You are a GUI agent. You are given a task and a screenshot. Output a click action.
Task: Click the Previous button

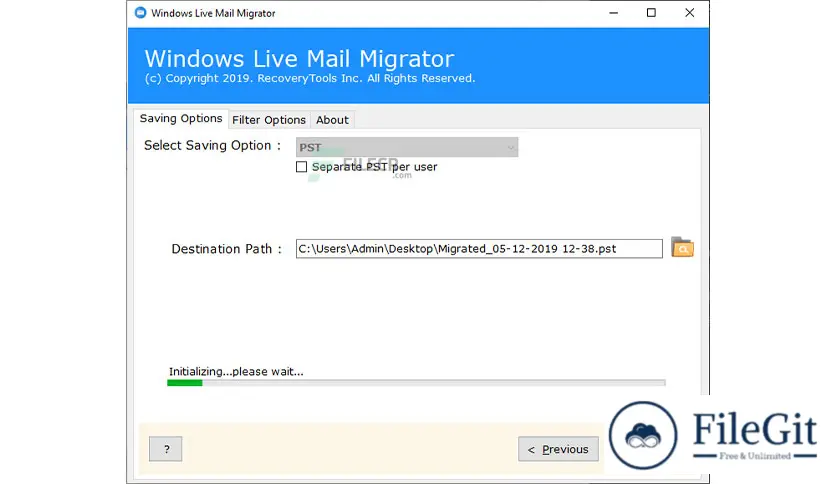click(x=558, y=449)
